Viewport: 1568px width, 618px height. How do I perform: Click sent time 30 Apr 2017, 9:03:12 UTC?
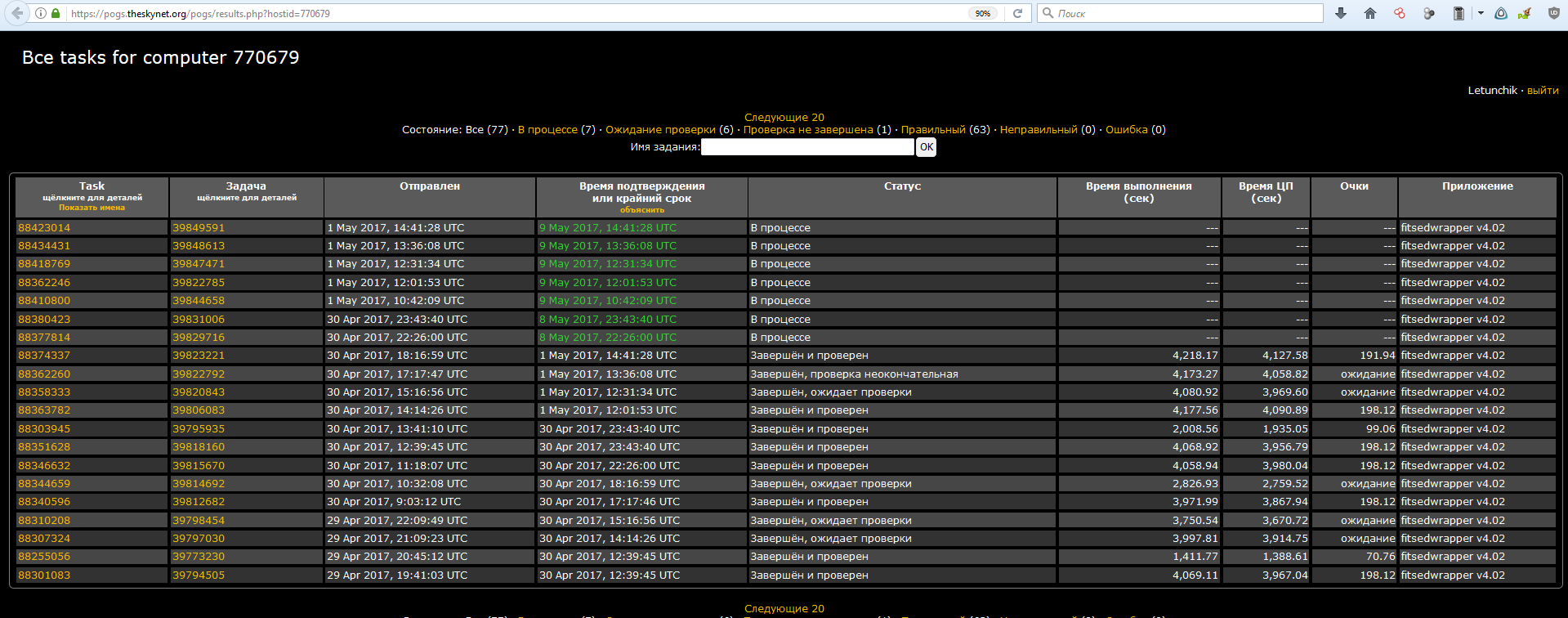click(x=394, y=501)
